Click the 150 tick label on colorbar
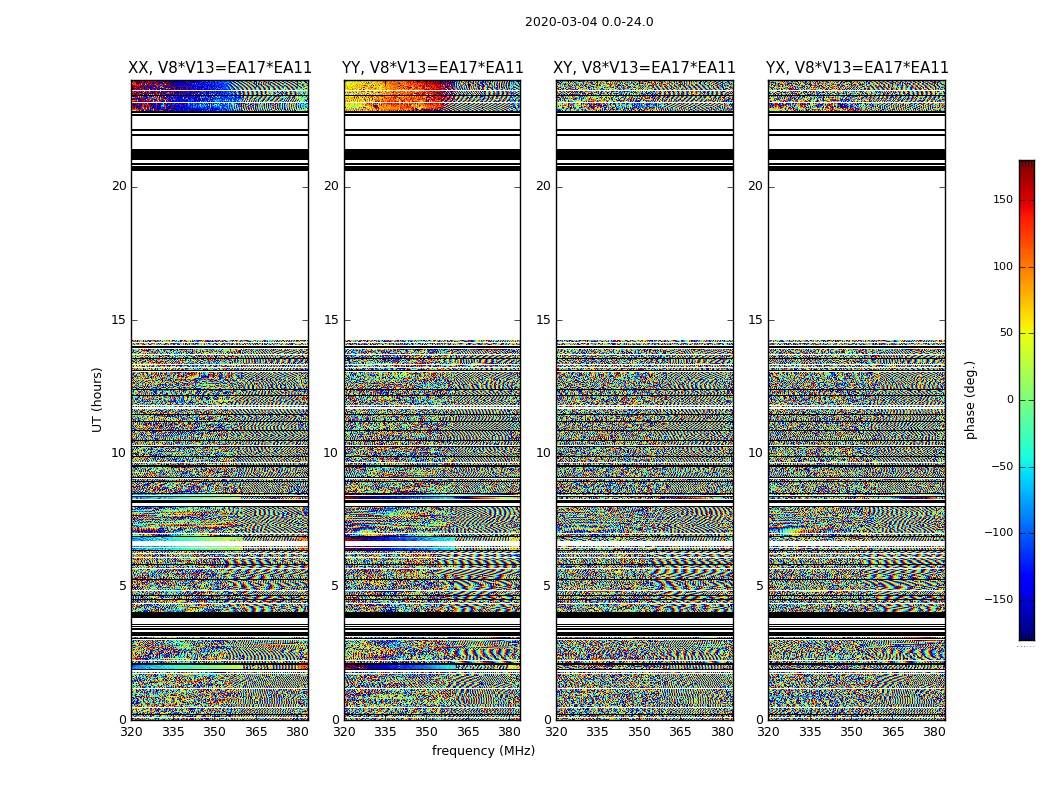This screenshot has height=800, width=1050. (1002, 200)
